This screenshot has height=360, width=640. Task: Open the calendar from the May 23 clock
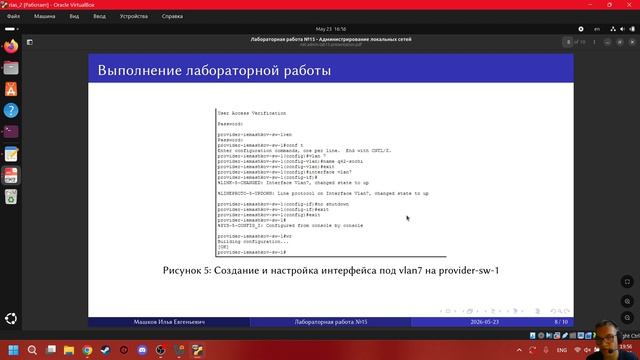(331, 29)
